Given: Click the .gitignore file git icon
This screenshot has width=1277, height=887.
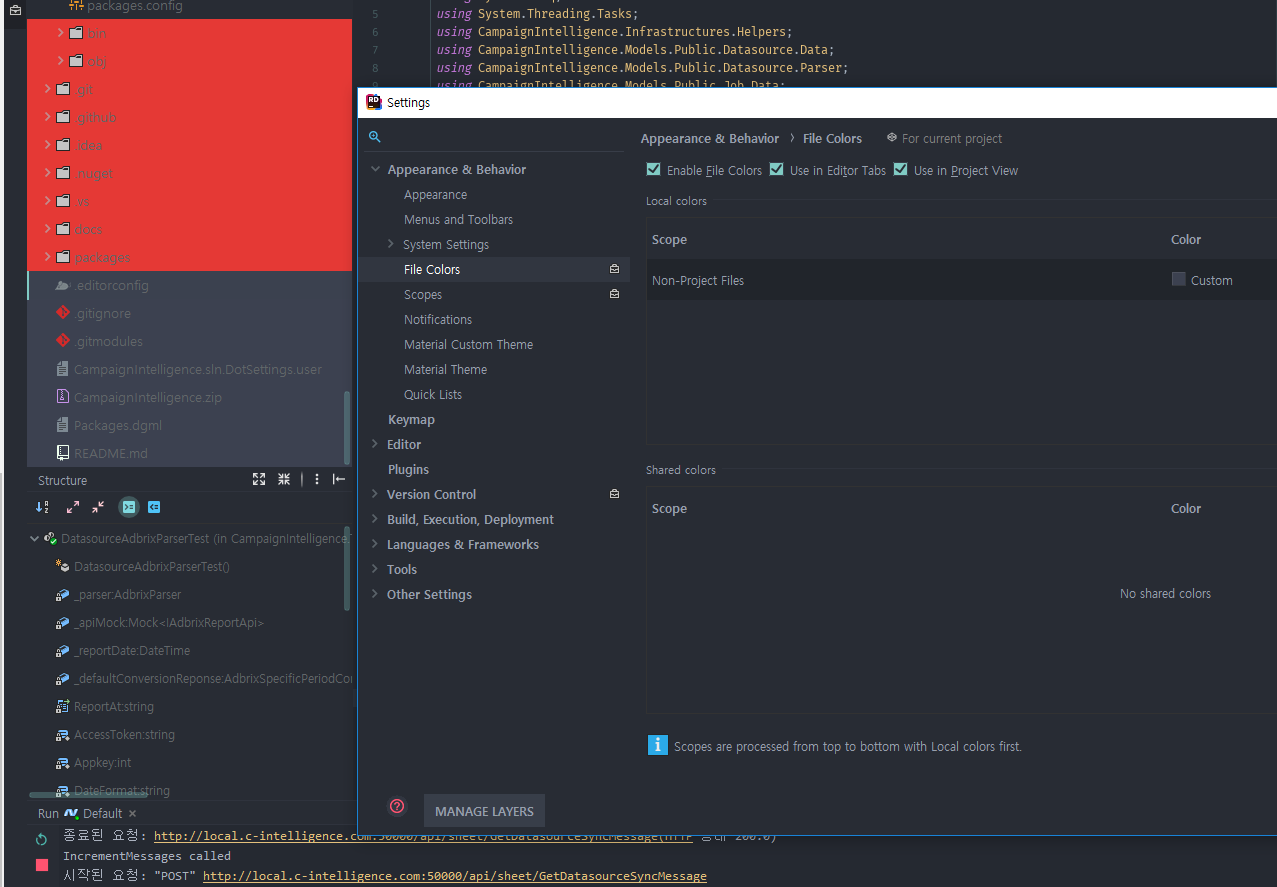Looking at the screenshot, I should 63,313.
